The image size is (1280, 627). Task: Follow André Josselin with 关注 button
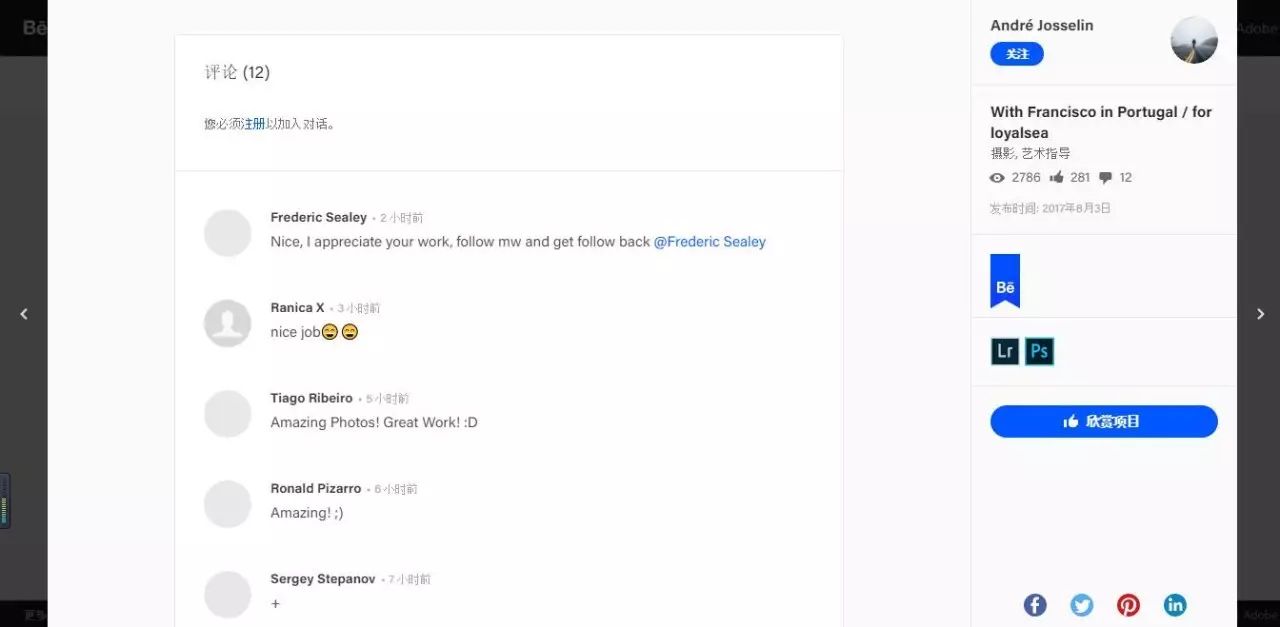tap(1017, 54)
